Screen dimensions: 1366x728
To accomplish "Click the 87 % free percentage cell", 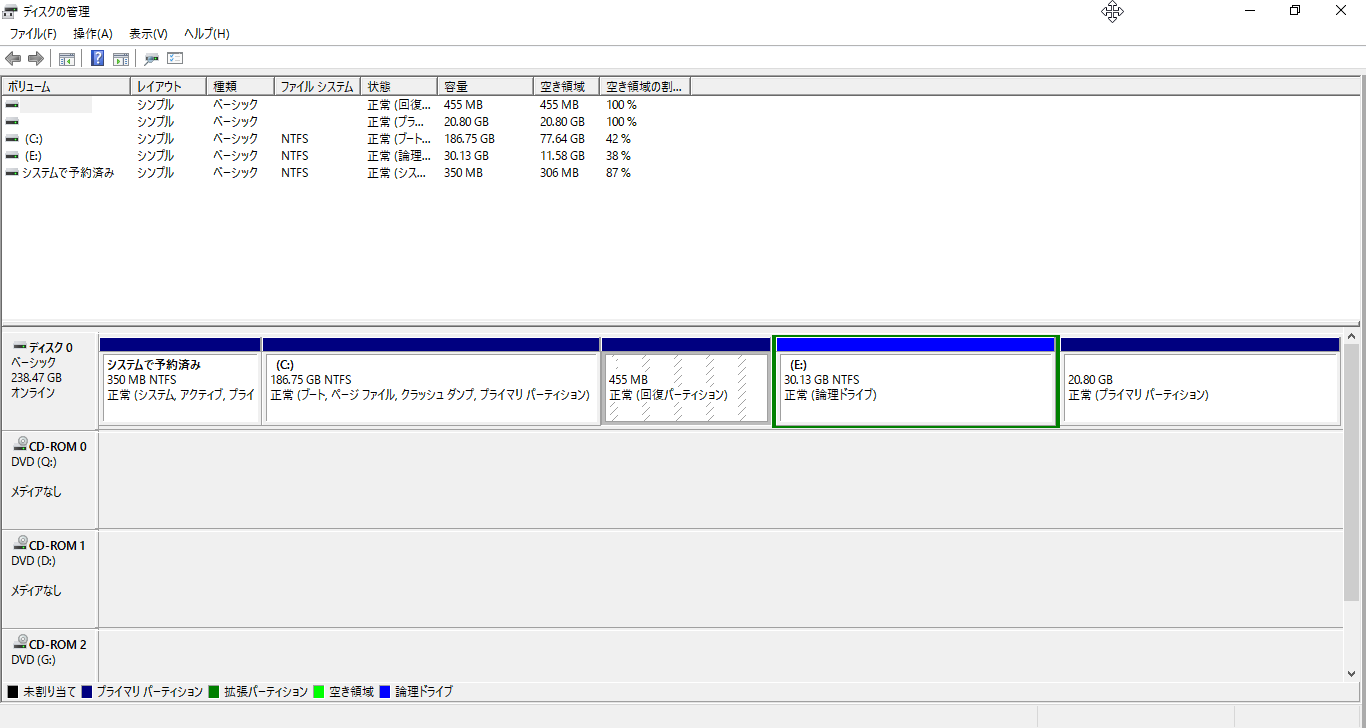I will pos(618,173).
